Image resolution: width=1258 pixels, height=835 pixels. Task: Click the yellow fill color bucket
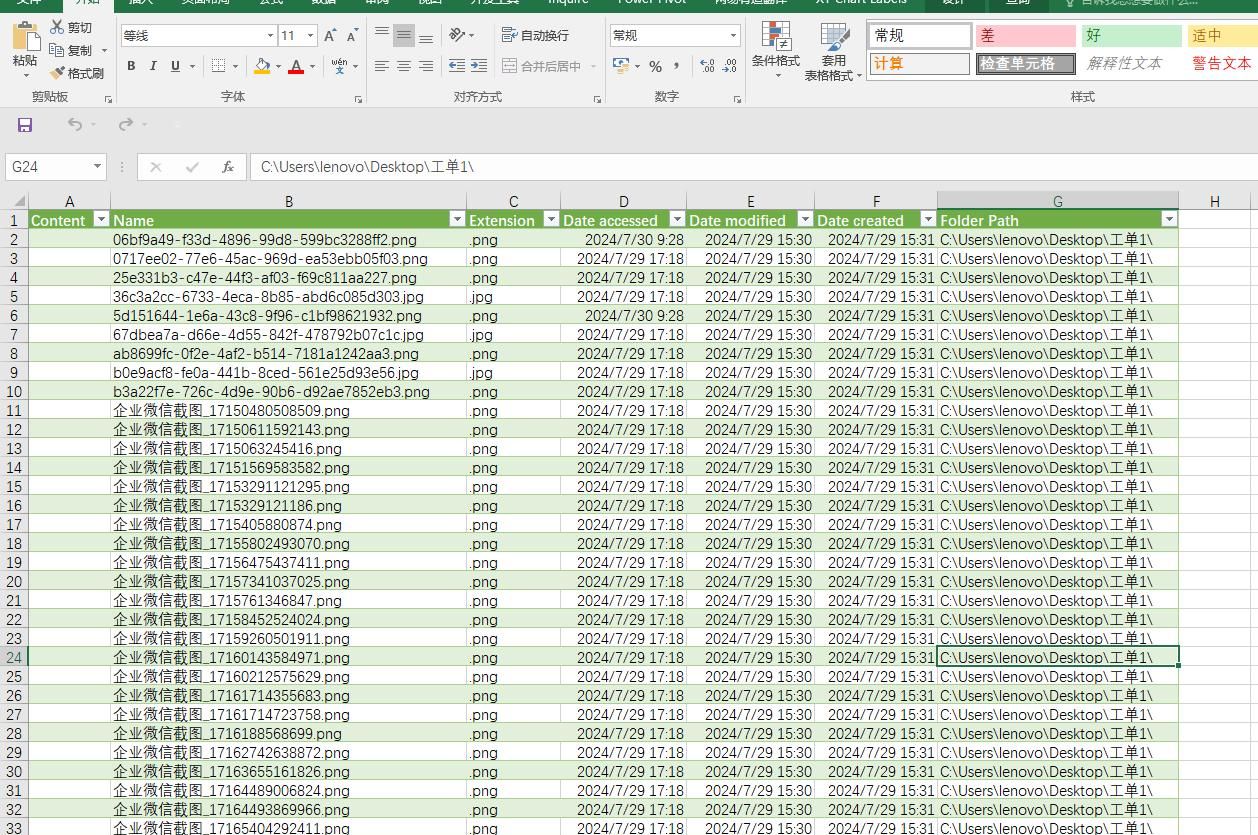tap(262, 66)
